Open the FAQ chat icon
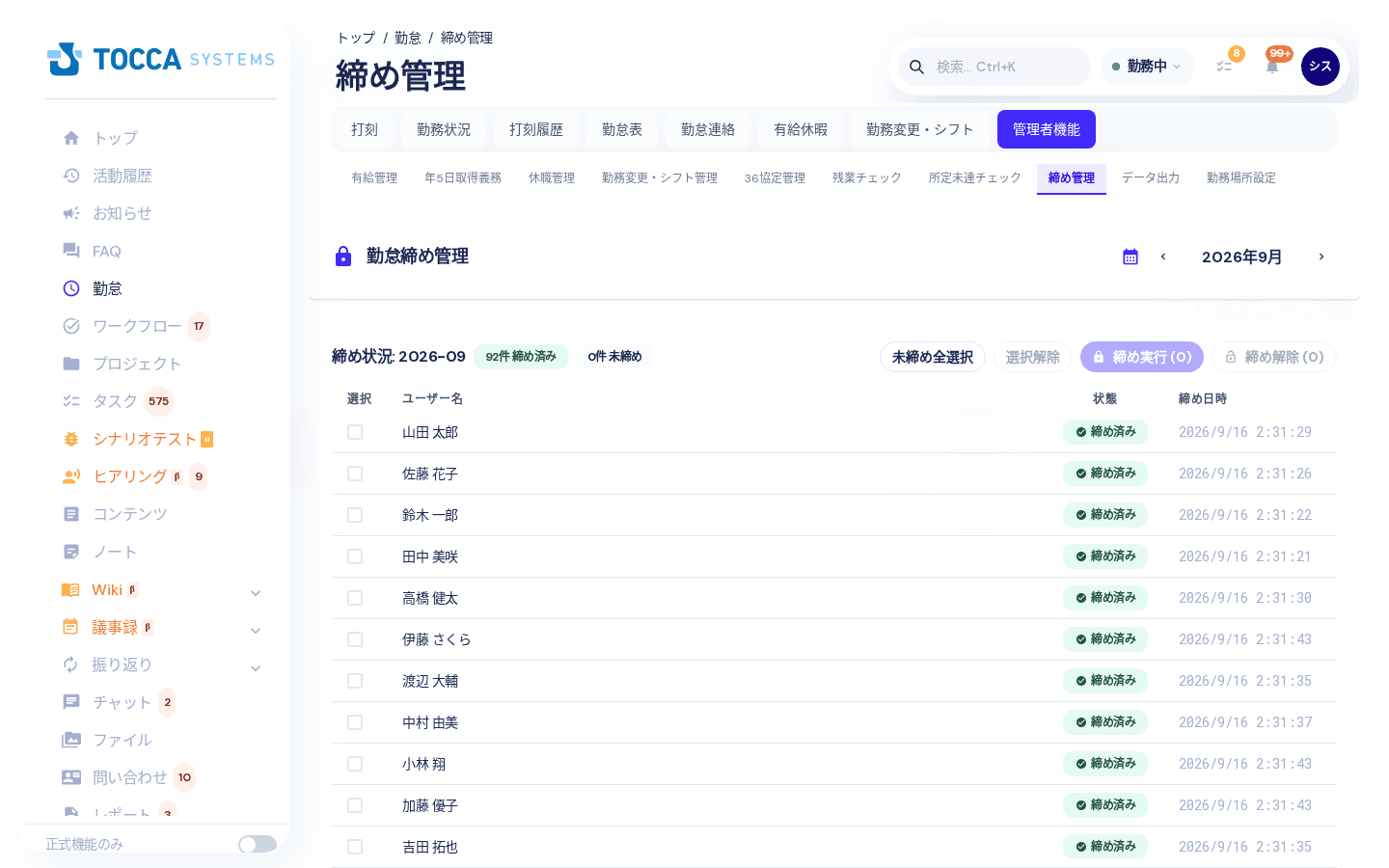The width and height of the screenshot is (1389, 868). (x=71, y=251)
